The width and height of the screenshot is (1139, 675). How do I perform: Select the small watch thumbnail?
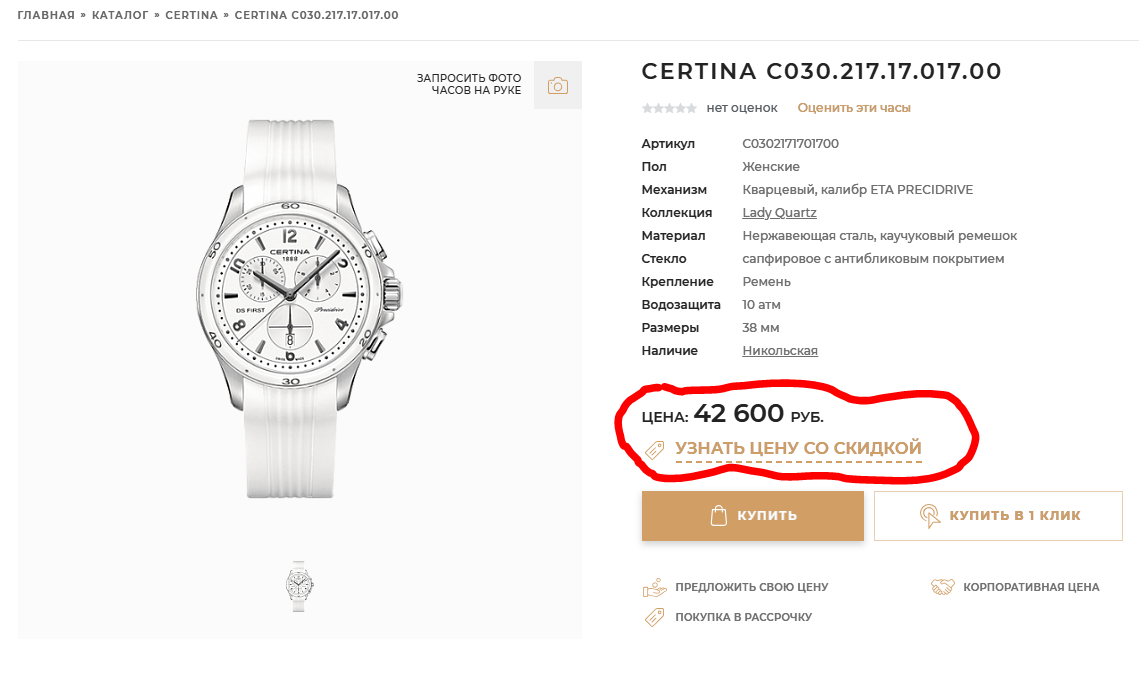pos(299,586)
